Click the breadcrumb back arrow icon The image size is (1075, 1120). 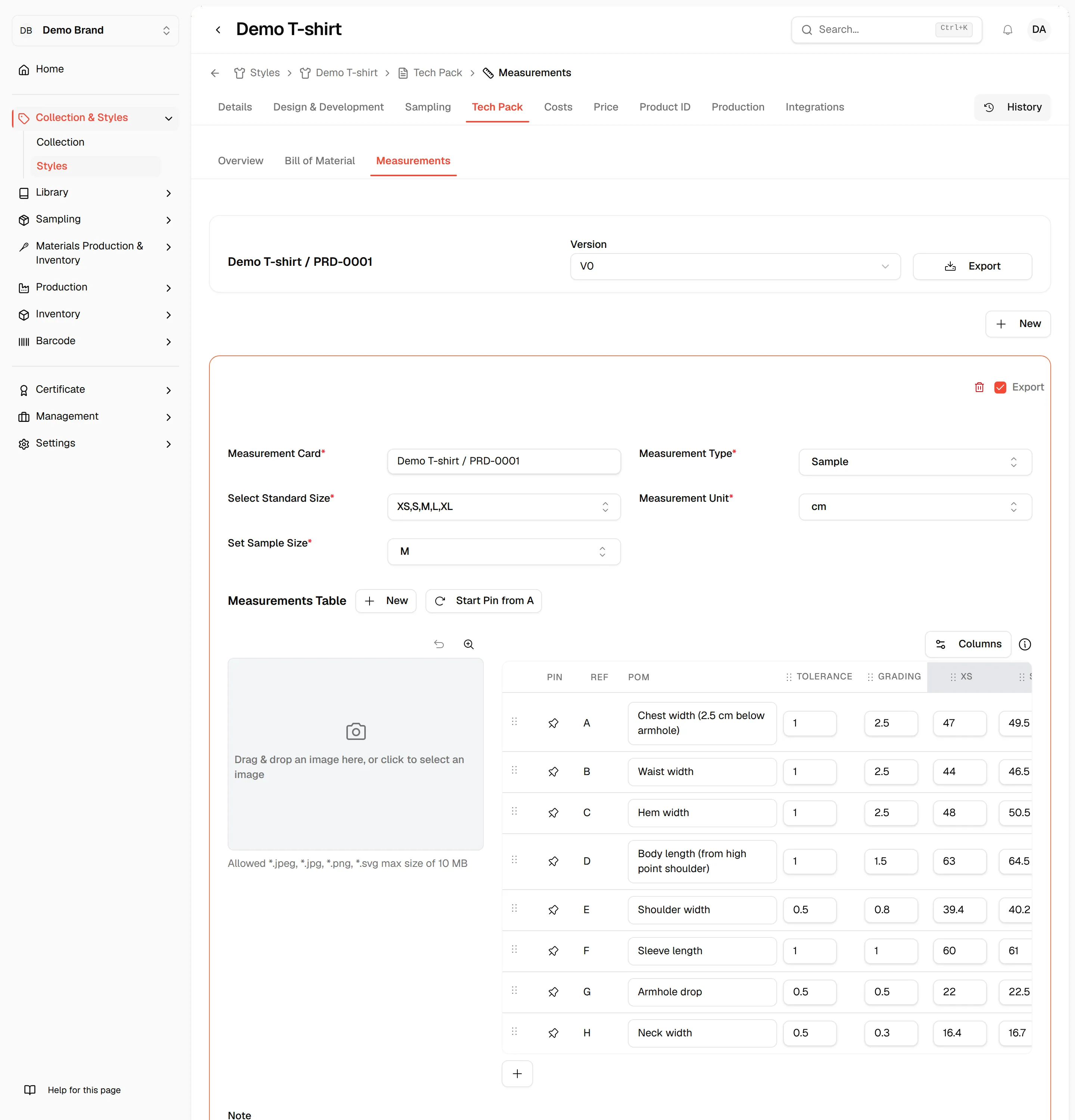215,73
